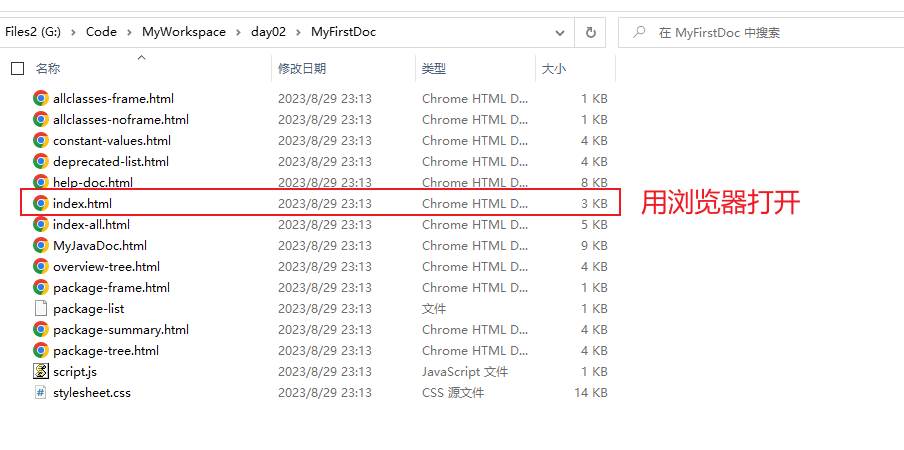Sort files by 大小 column header
The image size is (904, 450).
tap(553, 69)
